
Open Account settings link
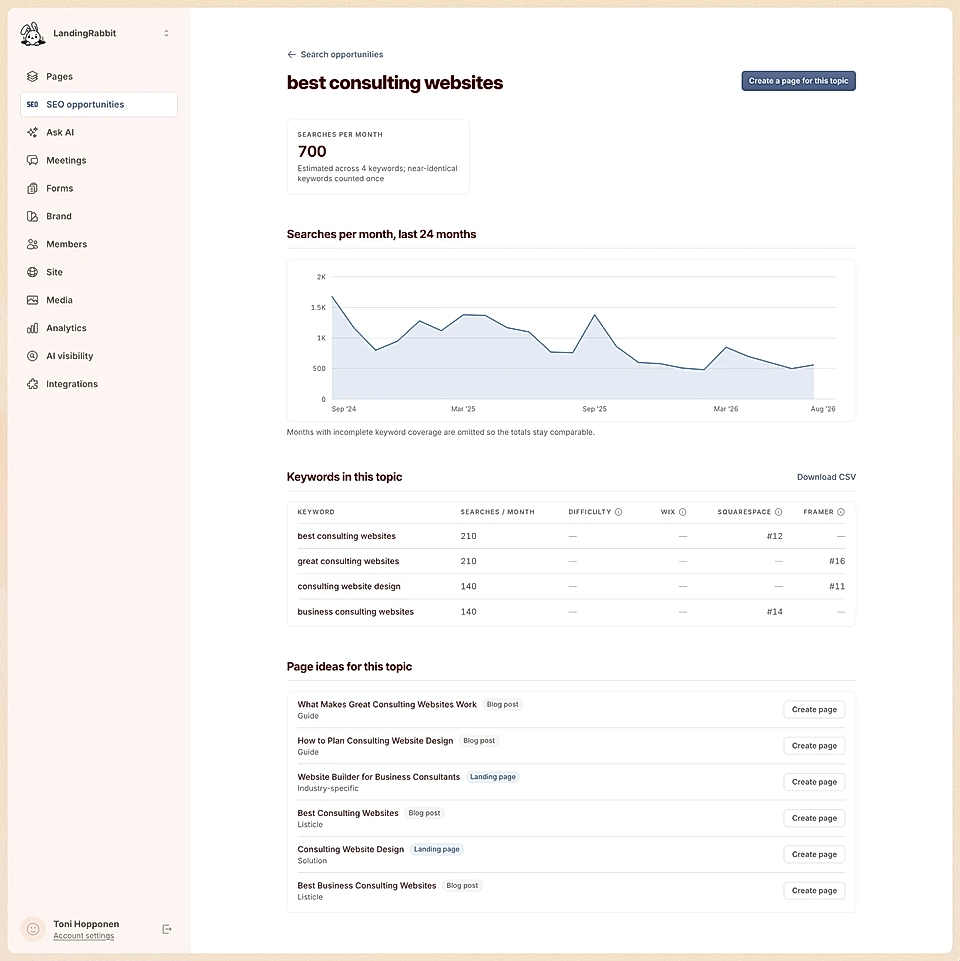tap(83, 936)
